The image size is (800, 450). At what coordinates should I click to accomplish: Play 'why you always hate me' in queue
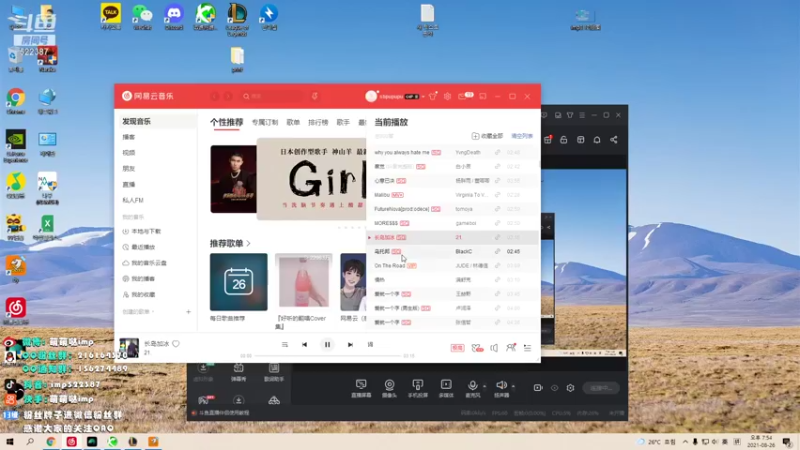point(452,153)
